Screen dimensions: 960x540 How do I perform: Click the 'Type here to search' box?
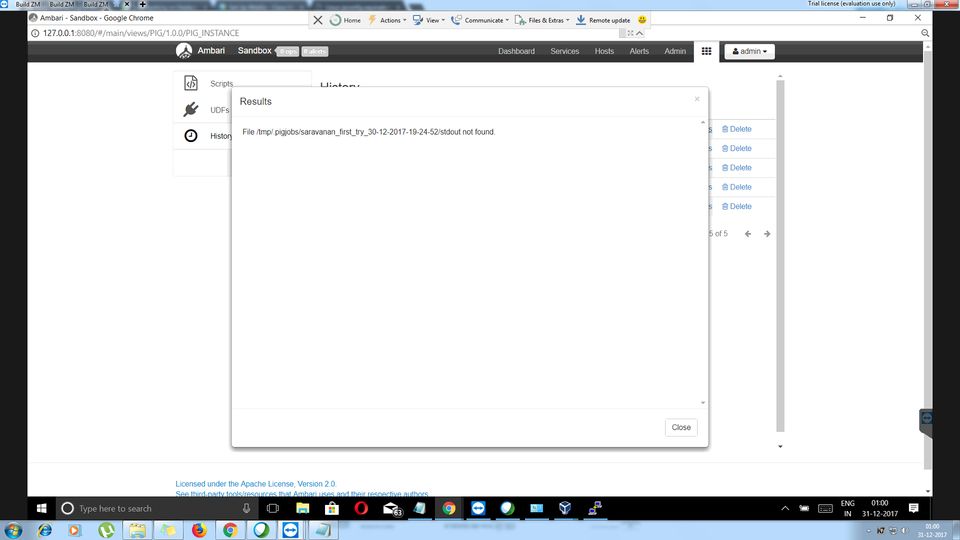[x=156, y=508]
